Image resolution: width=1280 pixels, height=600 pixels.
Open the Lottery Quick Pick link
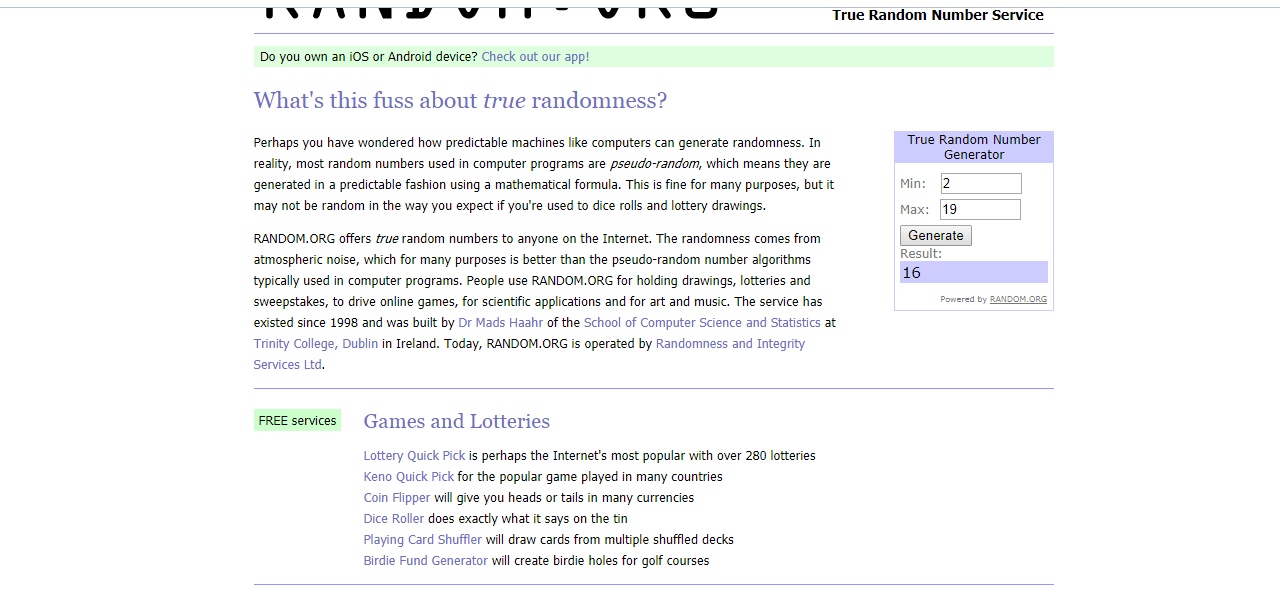point(414,456)
